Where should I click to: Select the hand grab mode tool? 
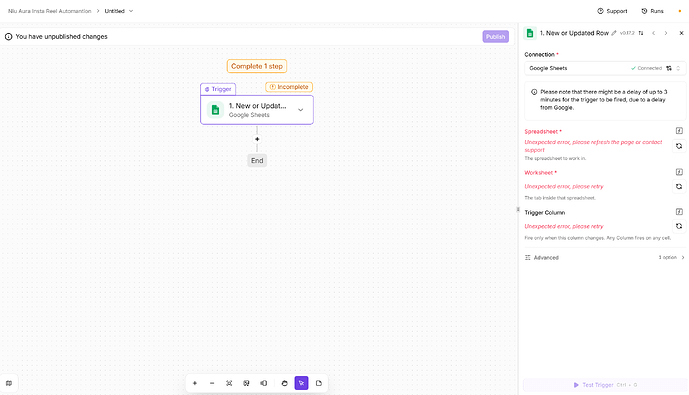point(284,383)
